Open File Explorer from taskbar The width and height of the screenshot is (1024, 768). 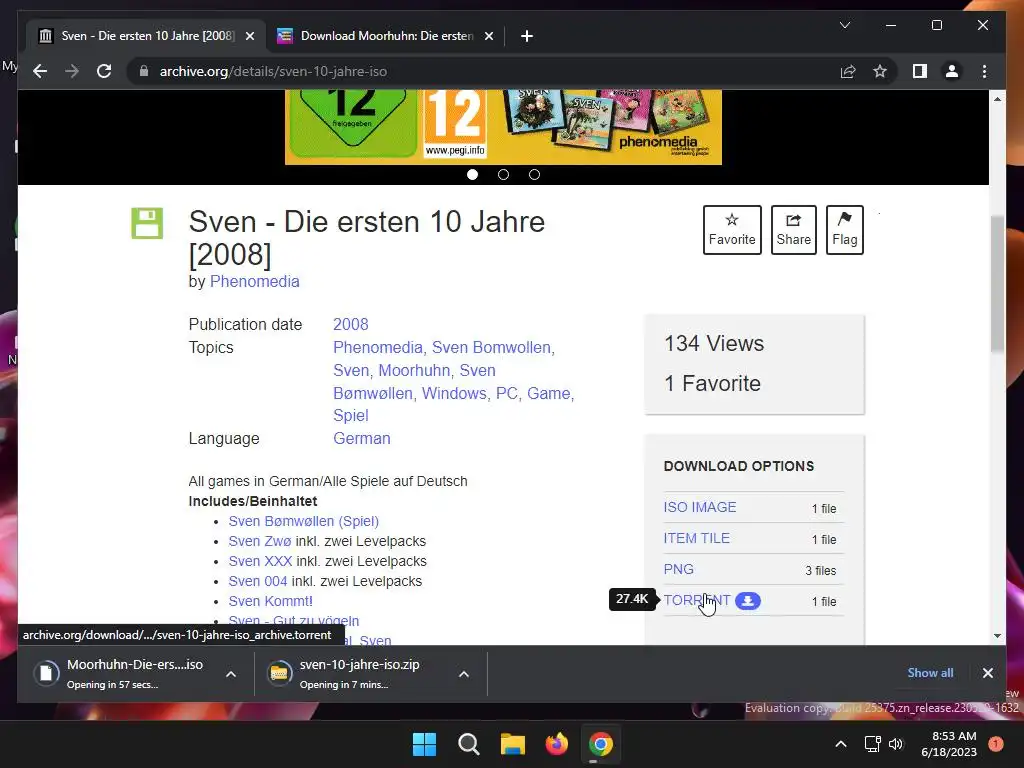pyautogui.click(x=513, y=744)
